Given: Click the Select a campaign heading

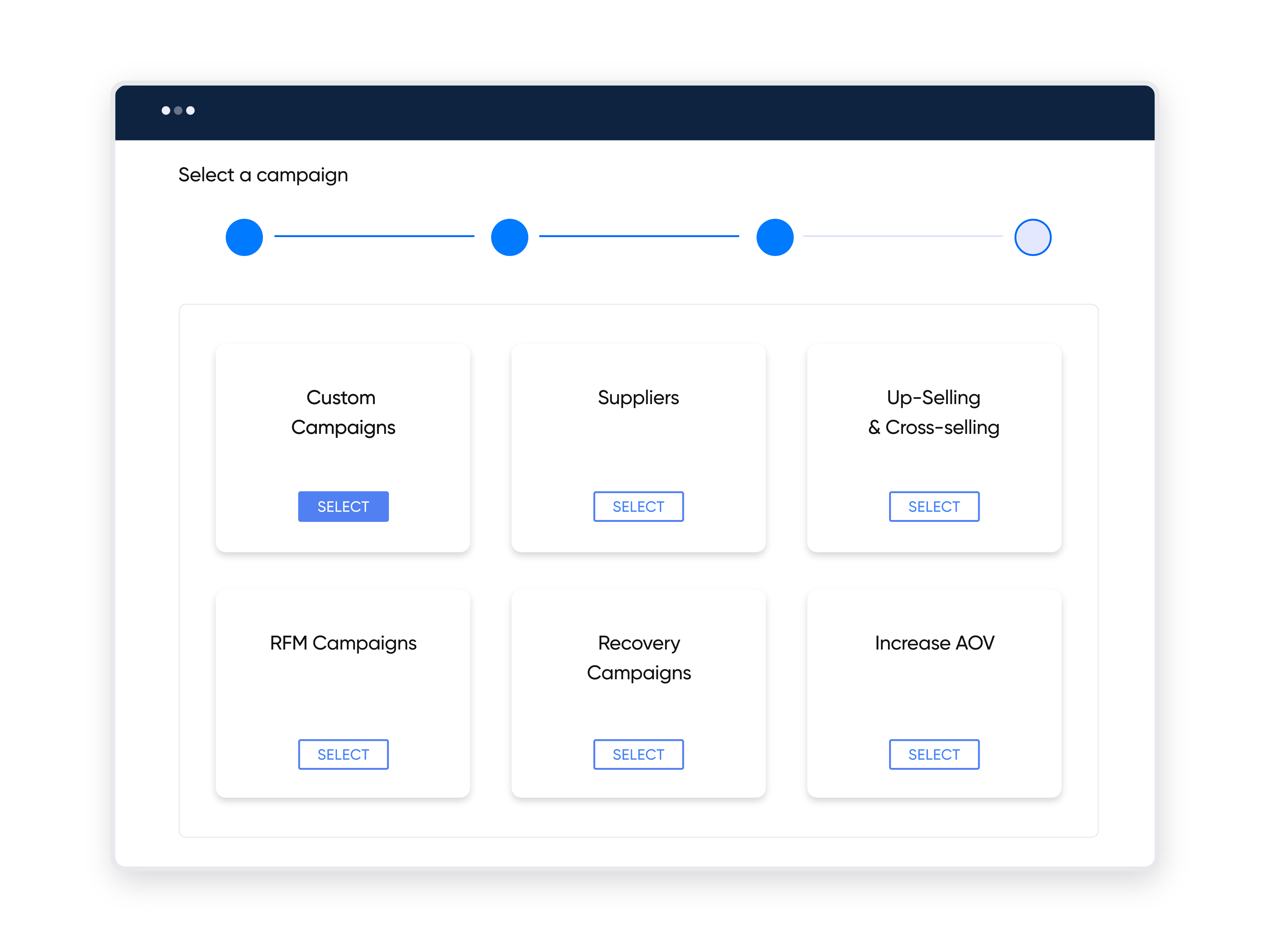Looking at the screenshot, I should [263, 174].
